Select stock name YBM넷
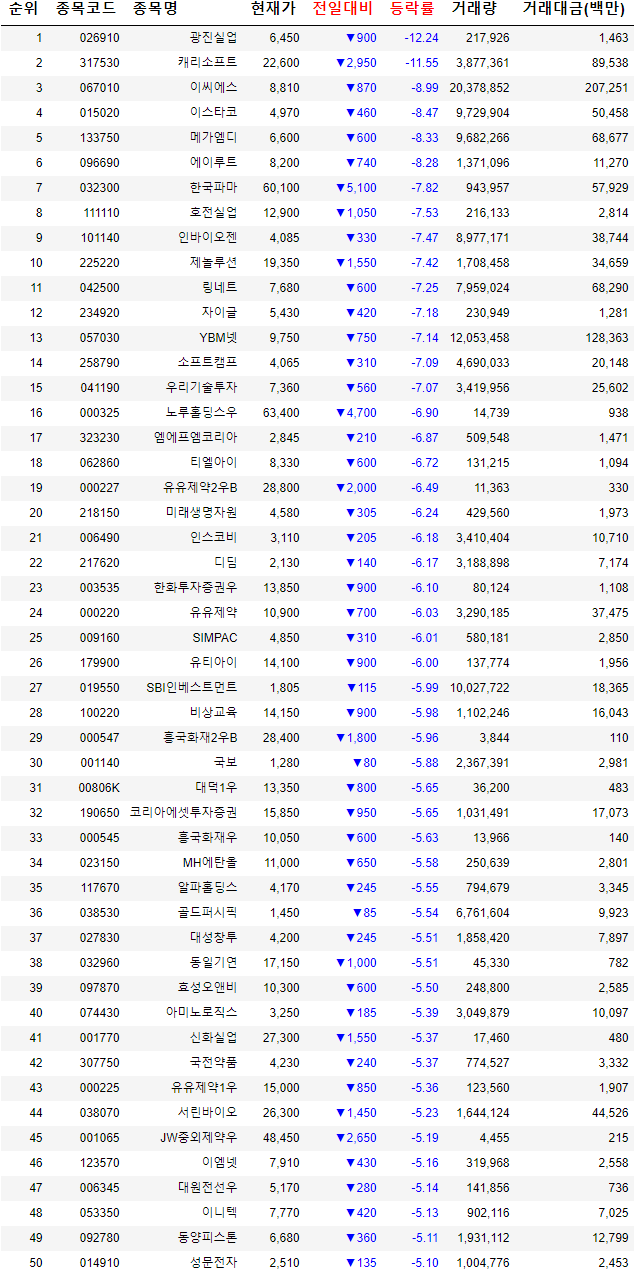635x1270 pixels. pos(216,338)
